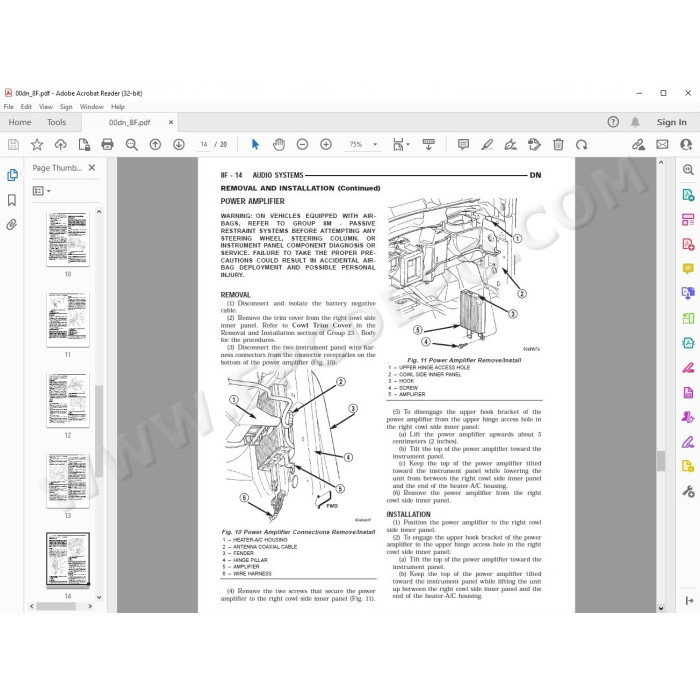This screenshot has height=700, width=700.
Task: Click the Print file icon
Action: pyautogui.click(x=108, y=145)
